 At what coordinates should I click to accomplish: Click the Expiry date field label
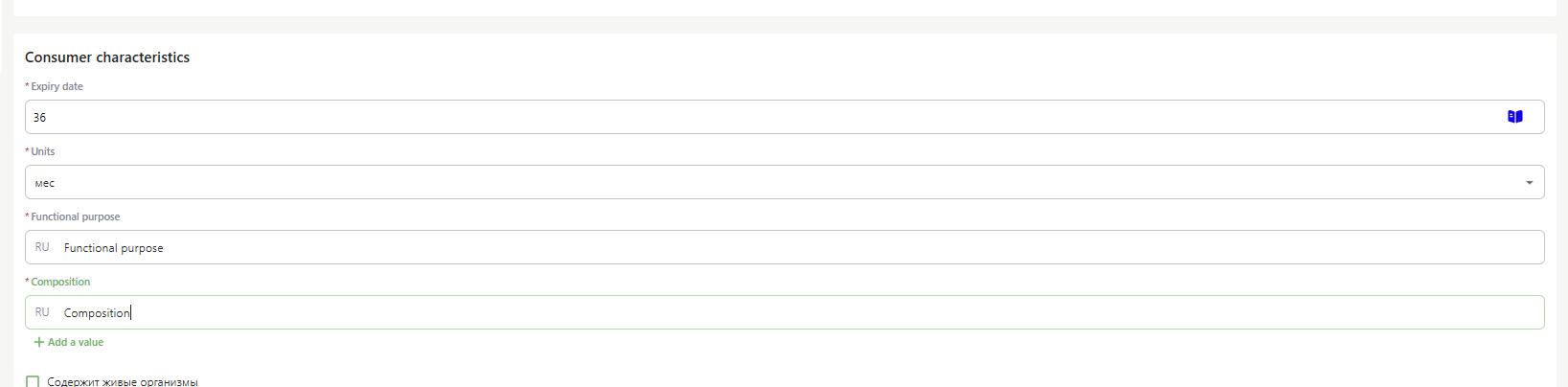pos(57,86)
